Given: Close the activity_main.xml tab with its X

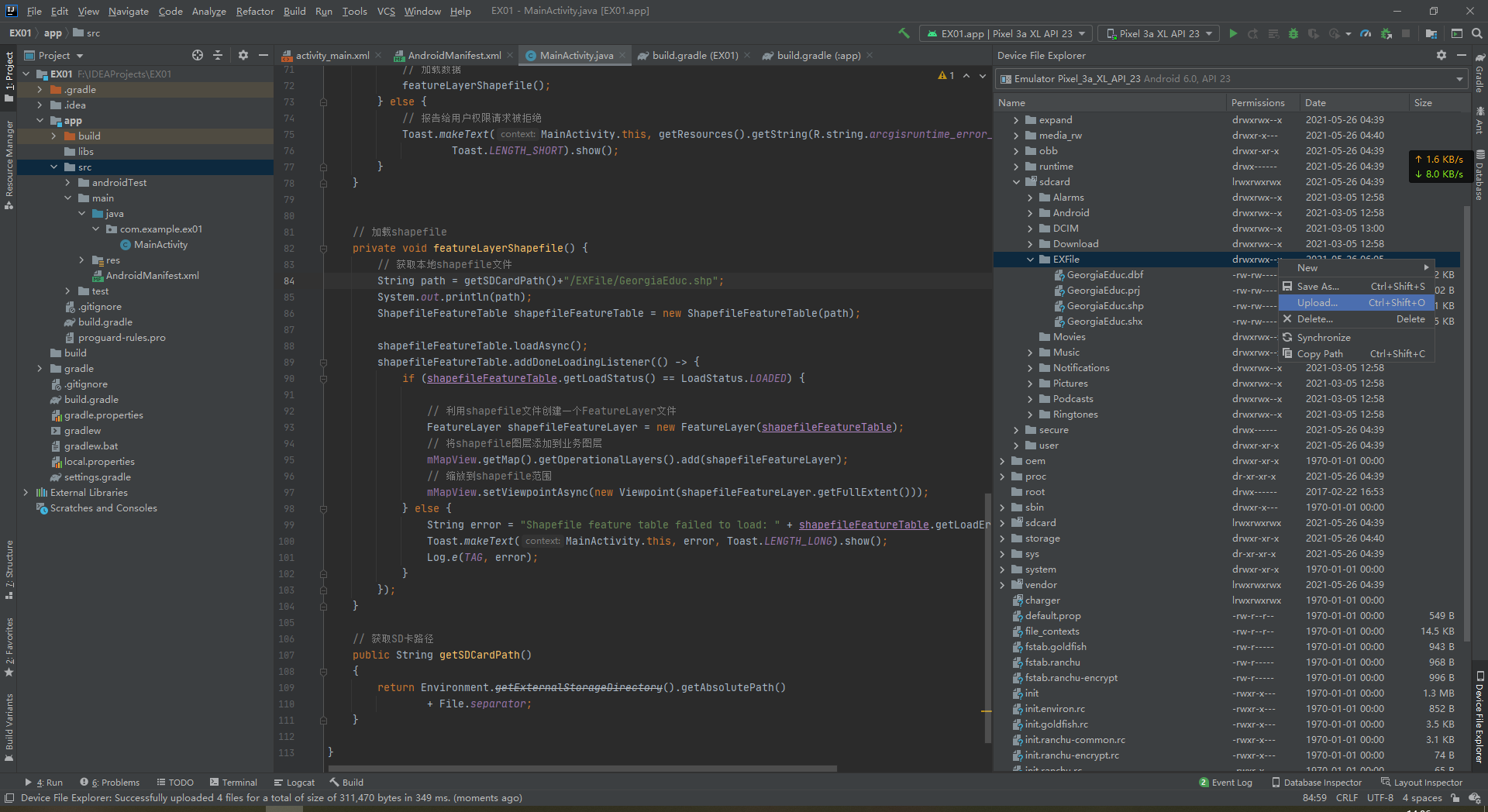Looking at the screenshot, I should pos(378,55).
